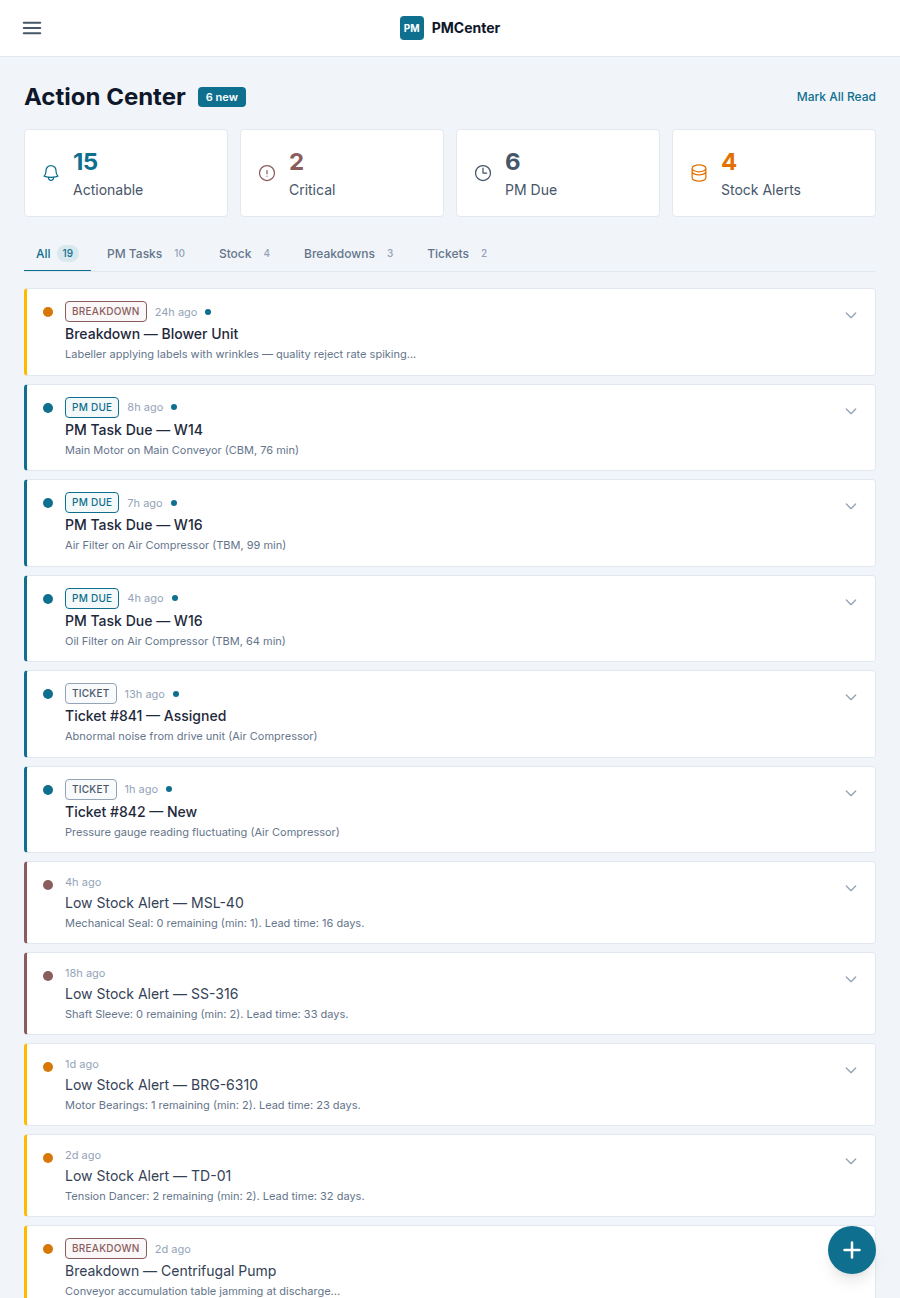Click the BREAKDOWN badge on Blower Unit
Viewport: 900px width, 1298px height.
[x=106, y=312]
